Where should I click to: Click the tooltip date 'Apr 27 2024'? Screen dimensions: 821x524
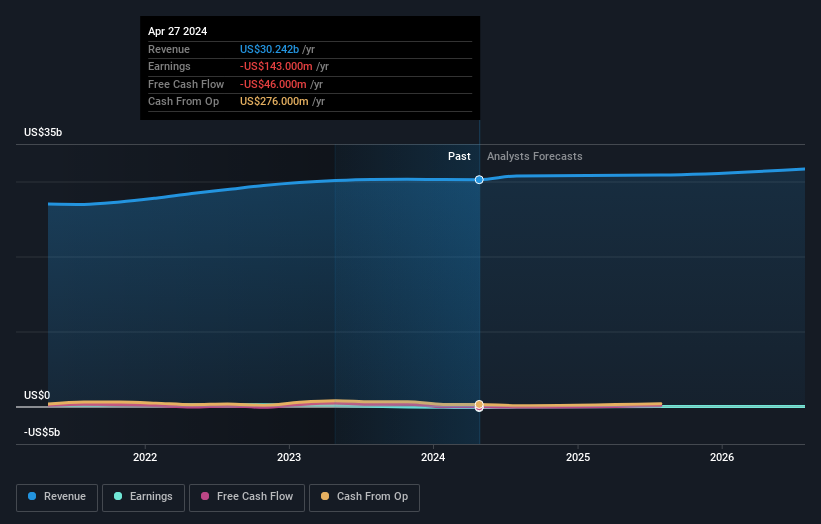[177, 31]
